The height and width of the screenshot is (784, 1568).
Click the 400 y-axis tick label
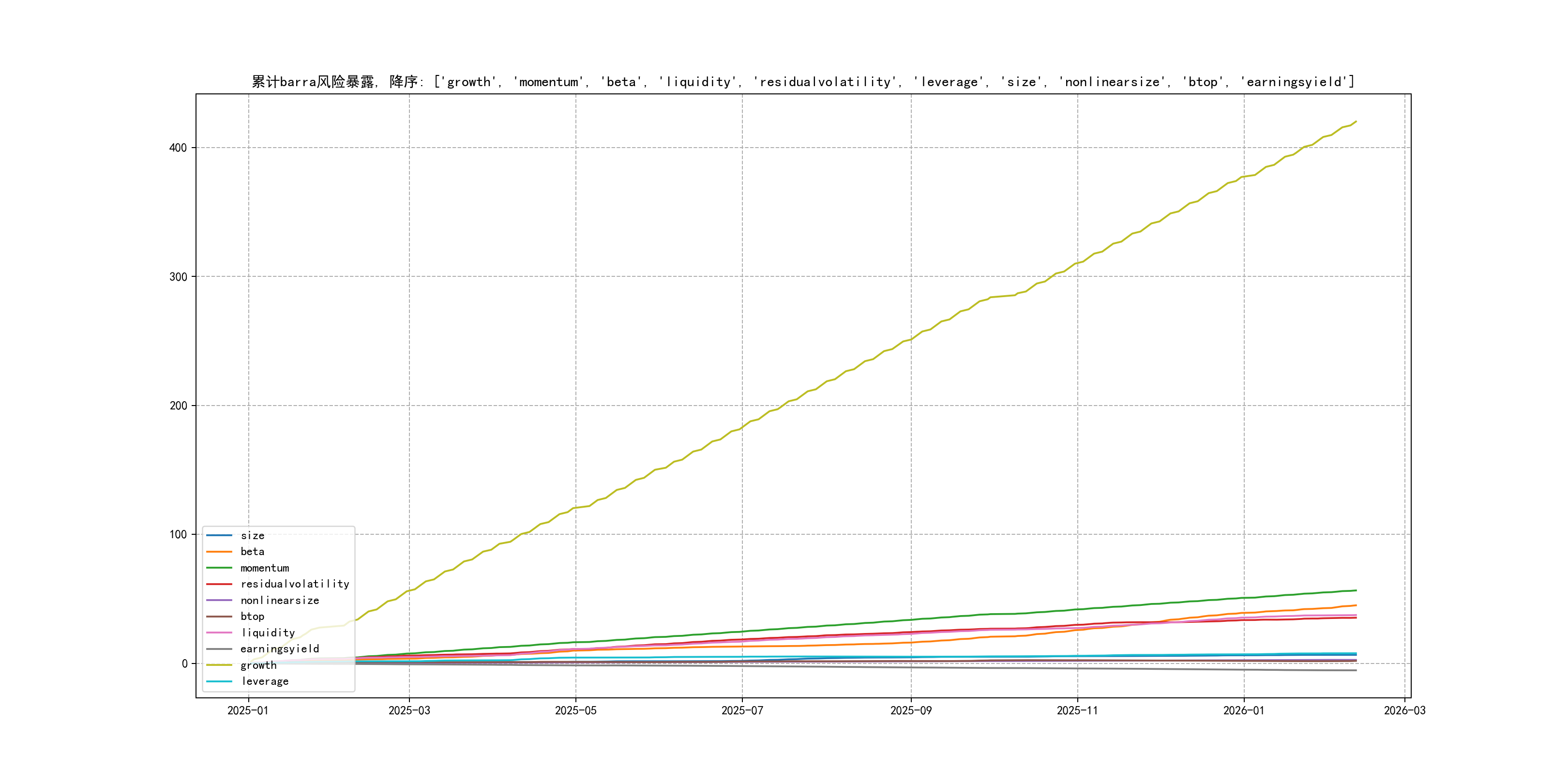pyautogui.click(x=178, y=148)
